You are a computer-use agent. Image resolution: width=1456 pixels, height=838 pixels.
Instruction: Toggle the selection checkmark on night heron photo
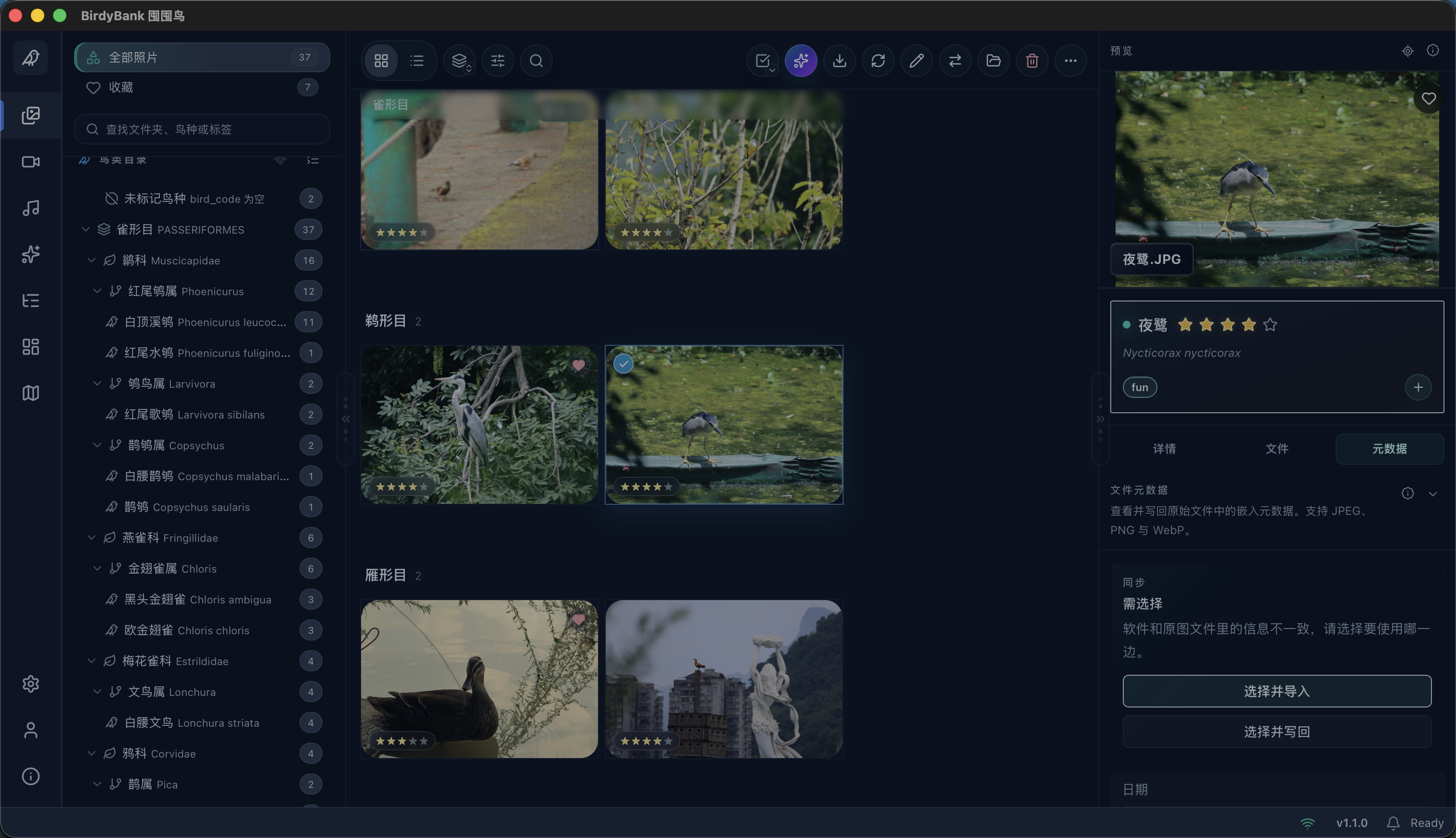pyautogui.click(x=623, y=364)
